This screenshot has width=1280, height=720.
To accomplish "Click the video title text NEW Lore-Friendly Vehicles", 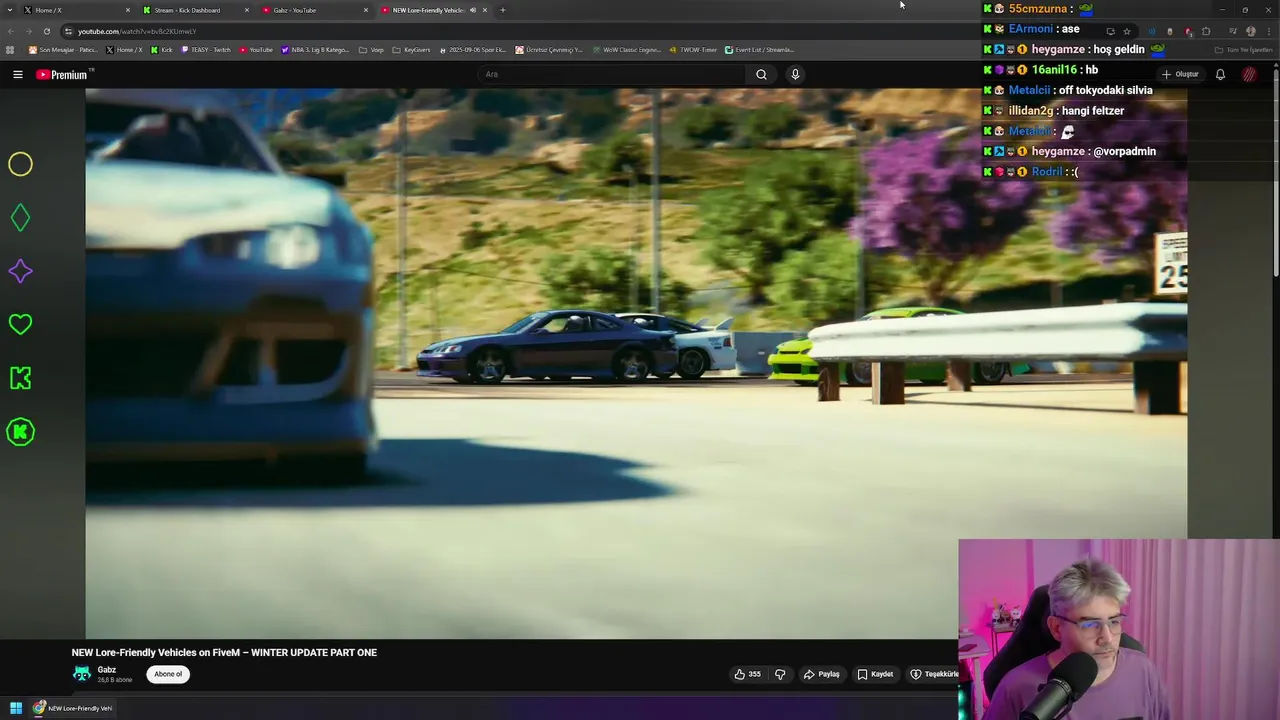I will pyautogui.click(x=224, y=652).
